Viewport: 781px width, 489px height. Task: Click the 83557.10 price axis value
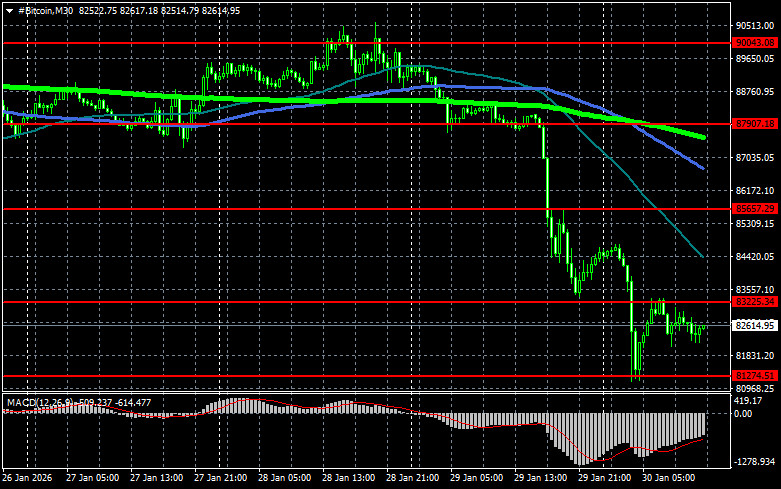click(x=755, y=290)
